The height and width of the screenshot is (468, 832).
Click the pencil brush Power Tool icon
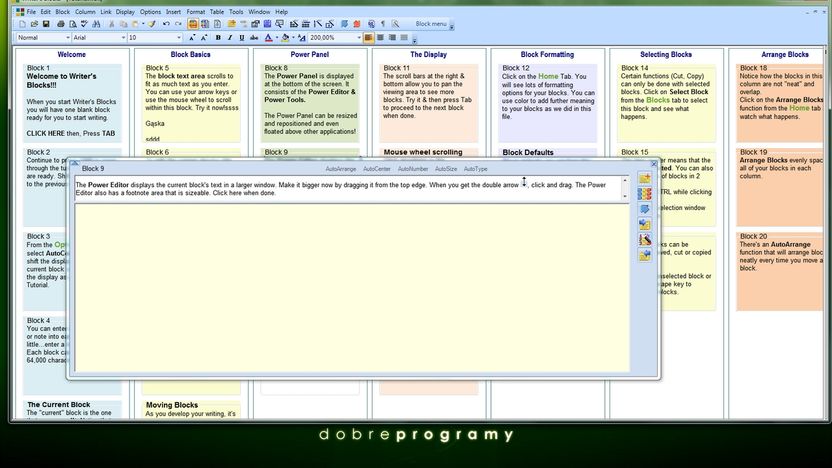pyautogui.click(x=645, y=240)
